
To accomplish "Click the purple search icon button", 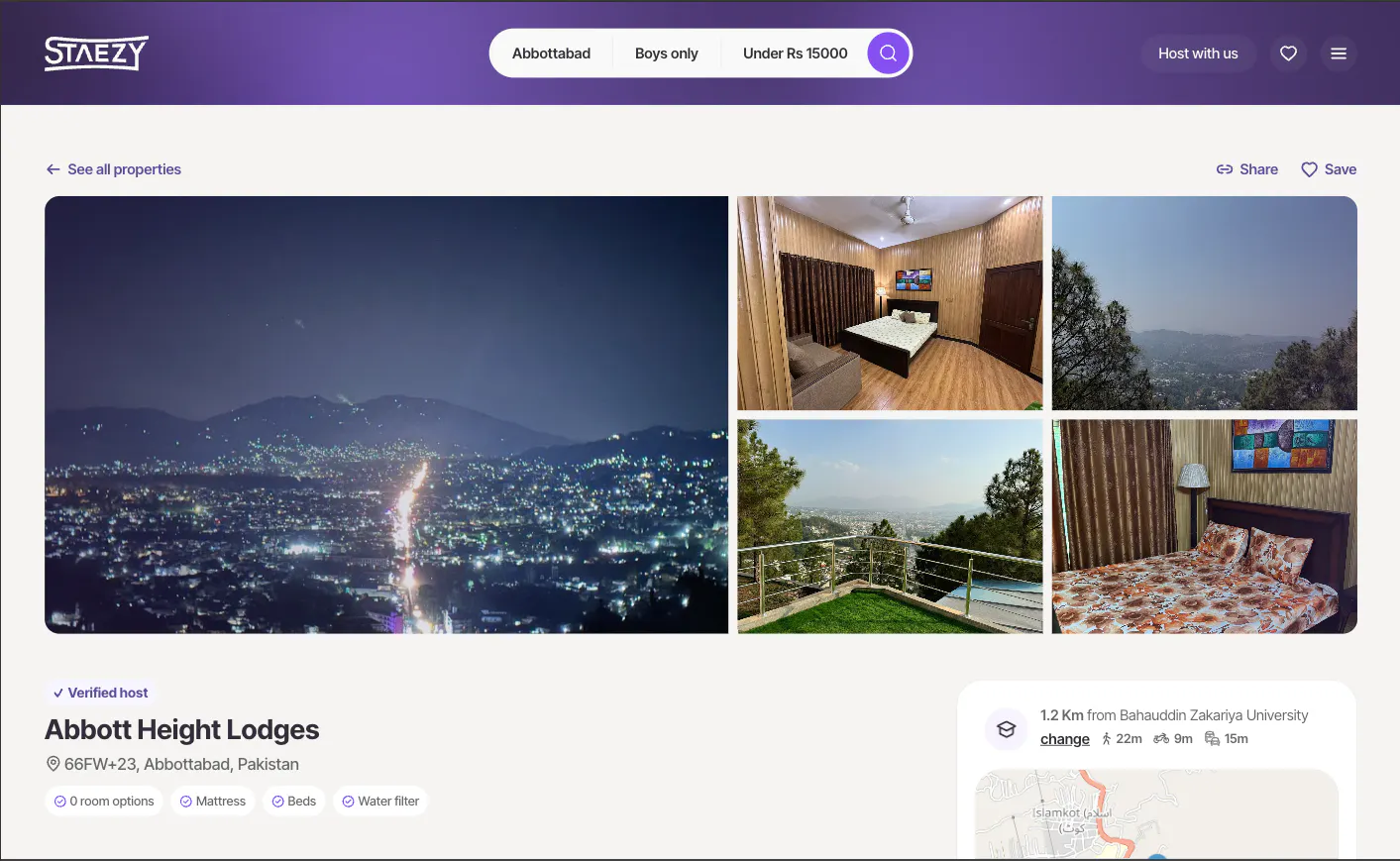I will click(x=888, y=54).
